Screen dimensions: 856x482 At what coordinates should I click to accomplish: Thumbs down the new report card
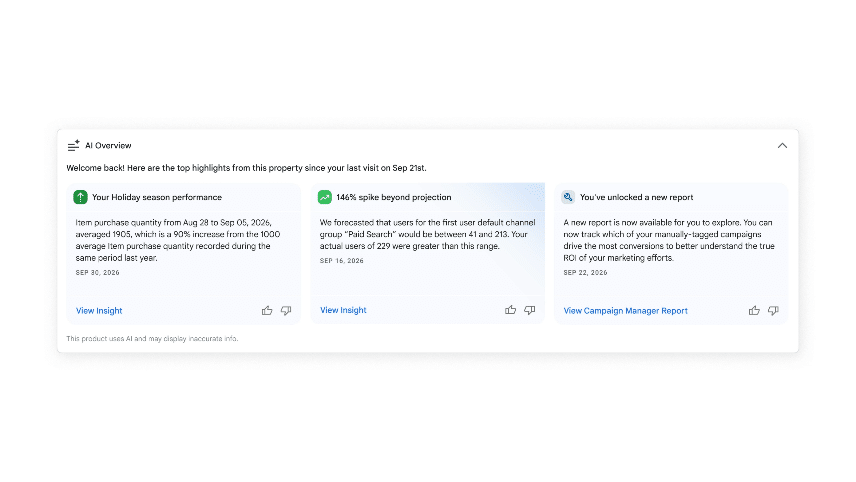pyautogui.click(x=773, y=311)
